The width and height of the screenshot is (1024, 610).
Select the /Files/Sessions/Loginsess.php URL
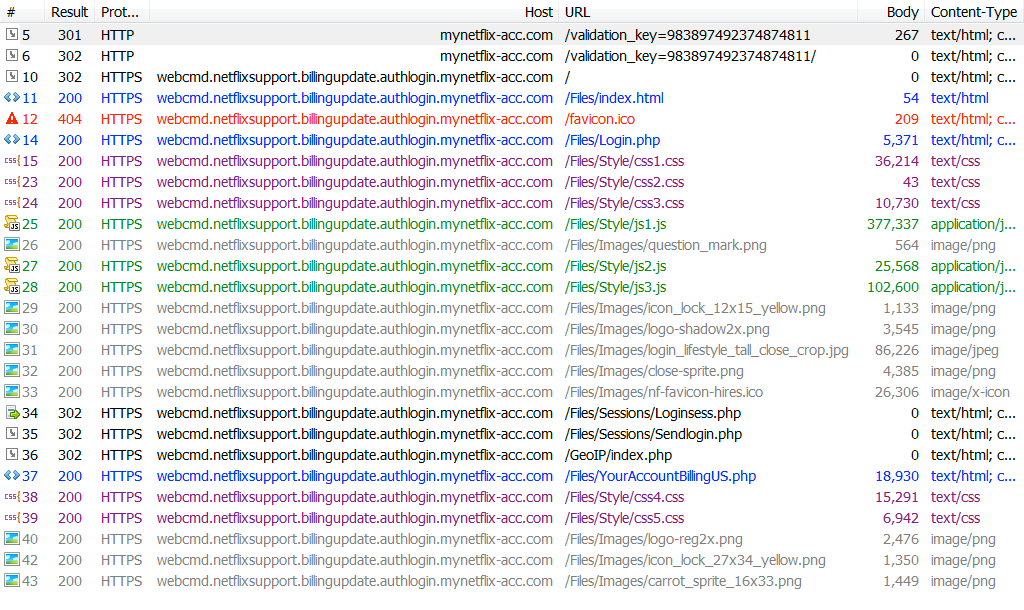[x=652, y=413]
